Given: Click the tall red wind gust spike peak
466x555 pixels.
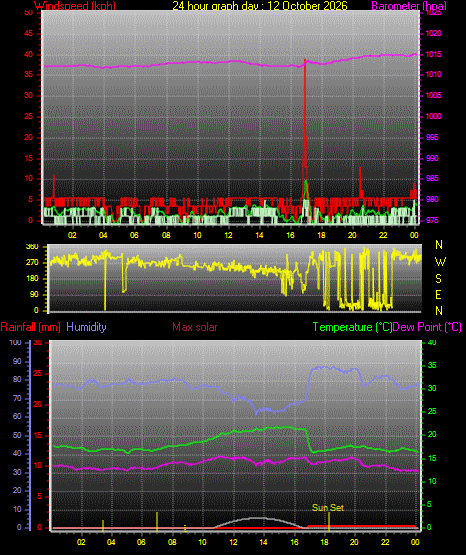Looking at the screenshot, I should (305, 61).
